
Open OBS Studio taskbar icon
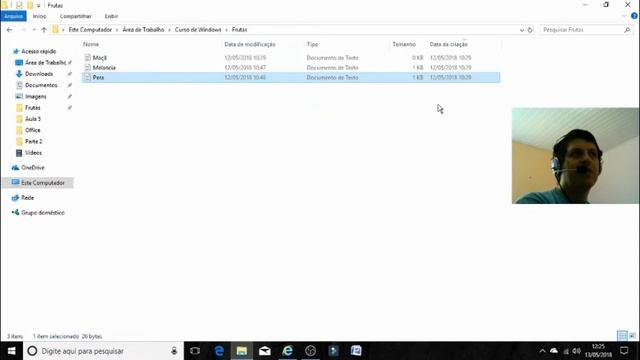311,351
